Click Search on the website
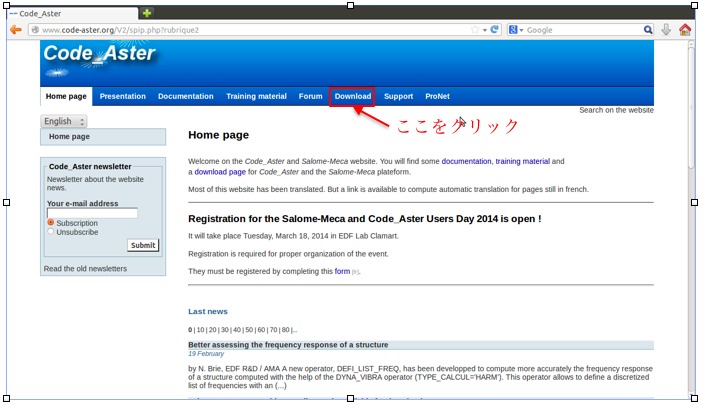The height and width of the screenshot is (405, 703). (616, 110)
